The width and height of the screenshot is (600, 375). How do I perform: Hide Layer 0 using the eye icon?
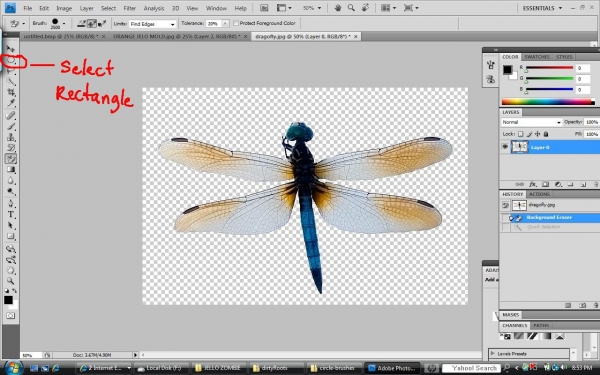505,147
